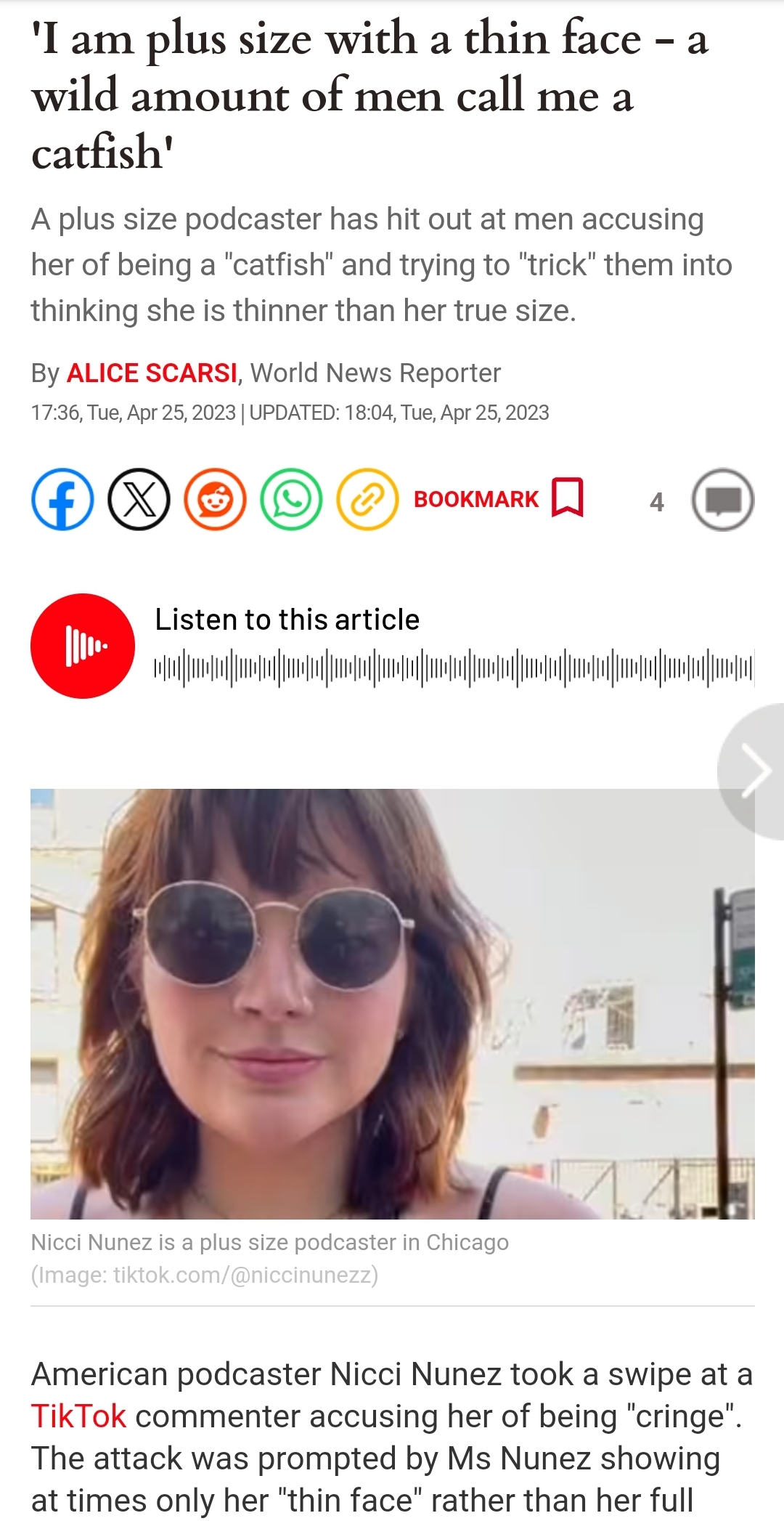The width and height of the screenshot is (784, 1521).
Task: Click the image caption about Chicago podcaster
Action: click(269, 1243)
